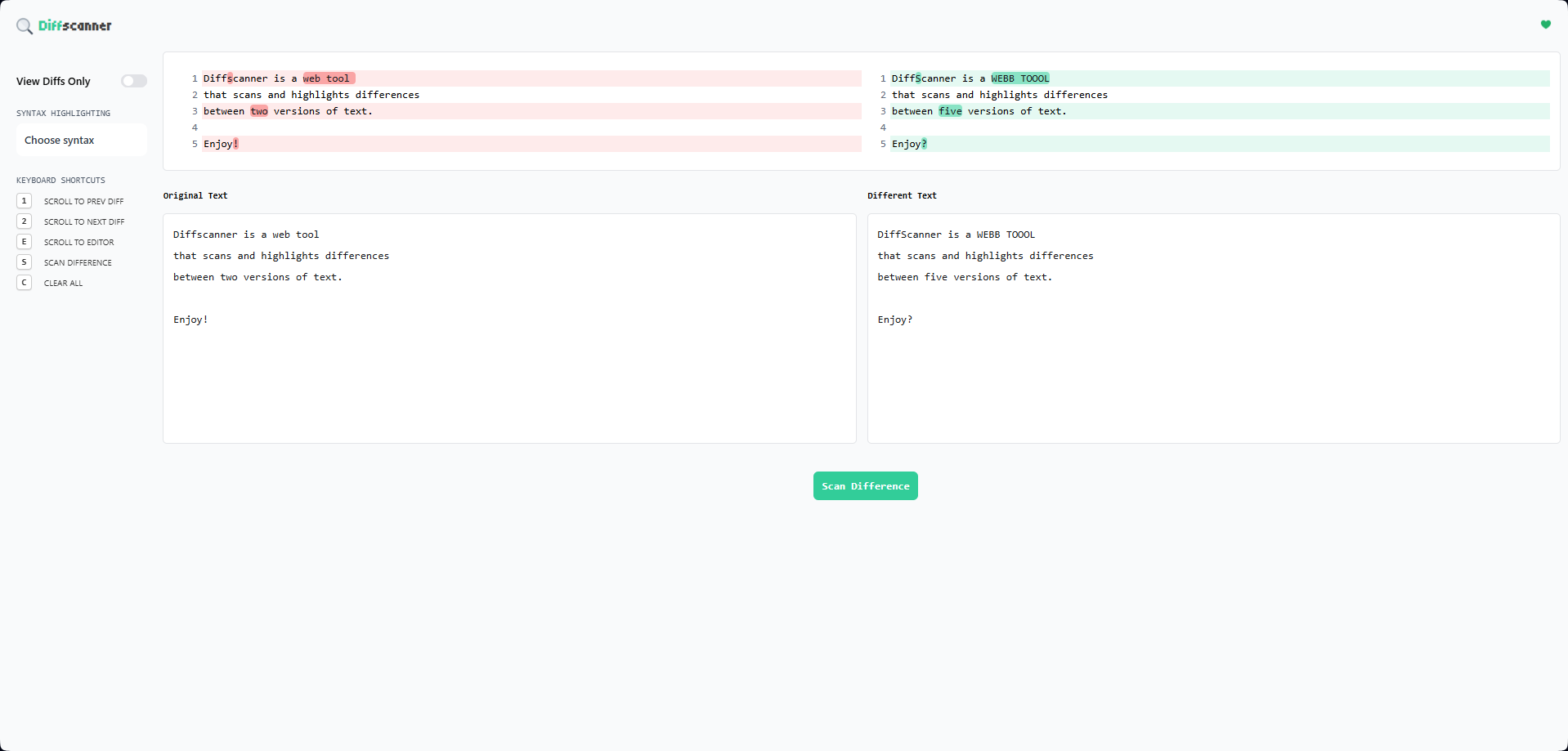
Task: Click the Scan Difference shortcut label
Action: [78, 262]
